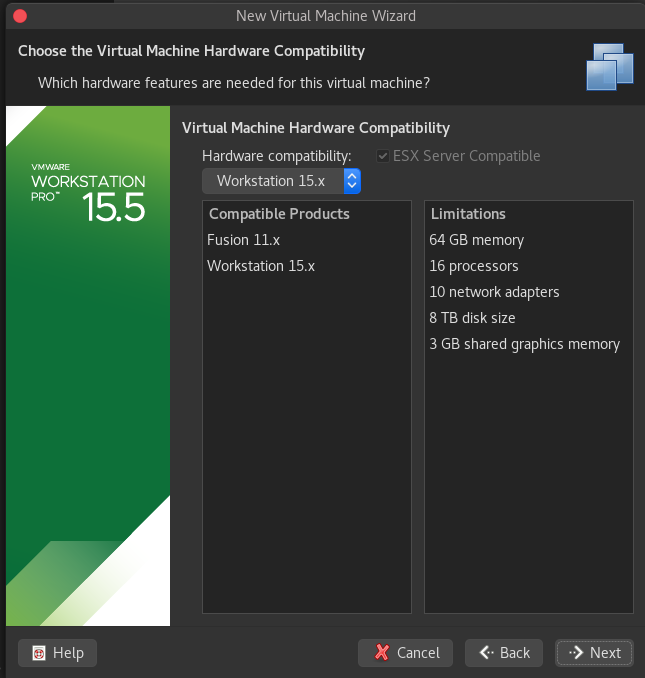Cancel the New Virtual Machine Wizard
This screenshot has width=645, height=678.
[405, 652]
